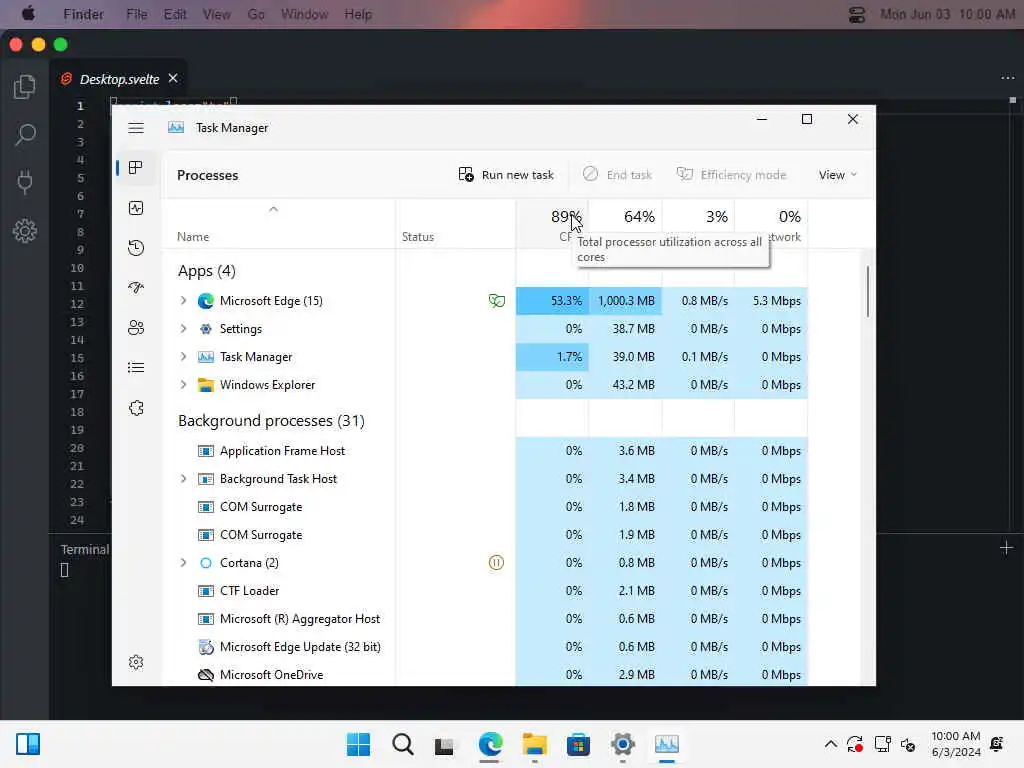The height and width of the screenshot is (768, 1024).
Task: Expand Microsoft Edge (15) process group
Action: coord(184,300)
